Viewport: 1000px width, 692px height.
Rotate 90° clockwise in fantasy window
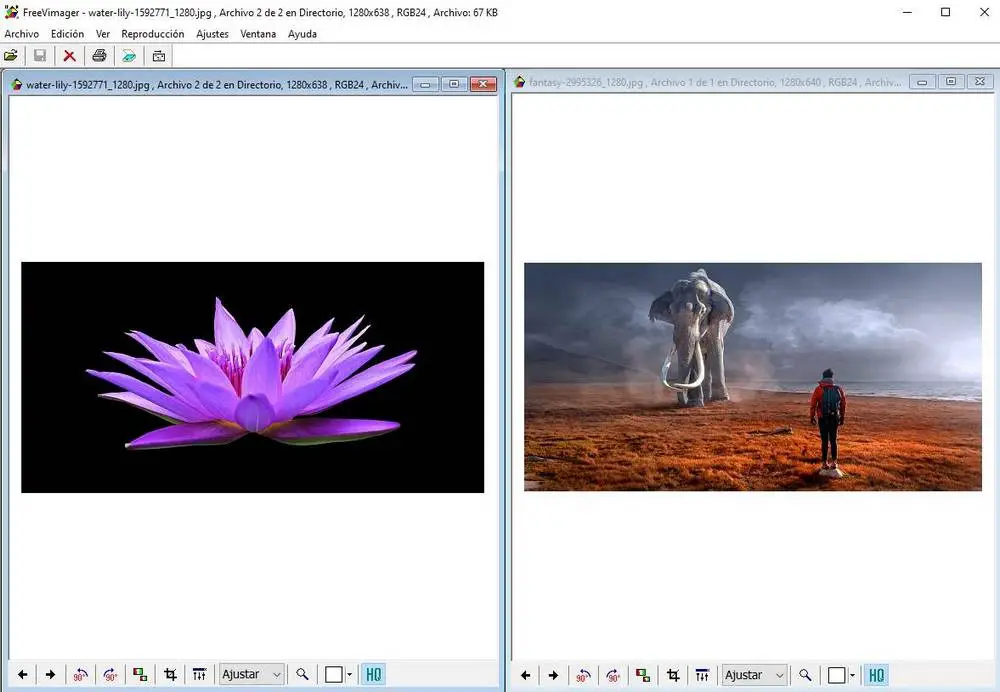pyautogui.click(x=614, y=675)
